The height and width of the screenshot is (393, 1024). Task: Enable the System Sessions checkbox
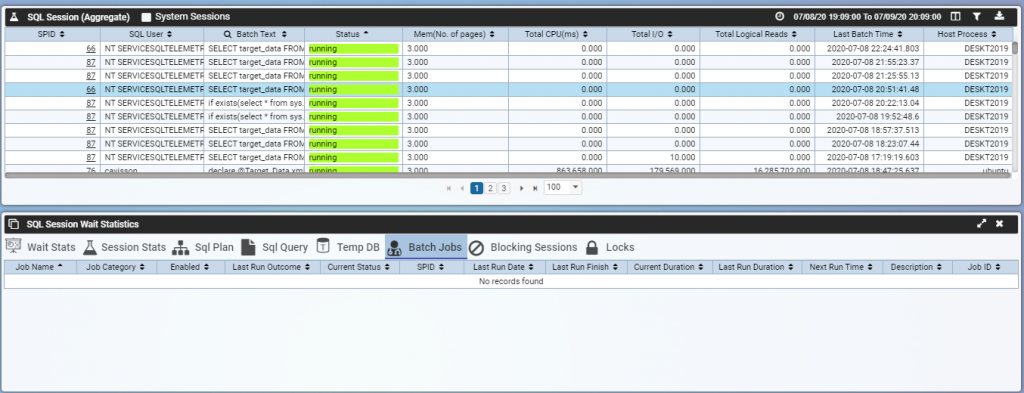146,16
